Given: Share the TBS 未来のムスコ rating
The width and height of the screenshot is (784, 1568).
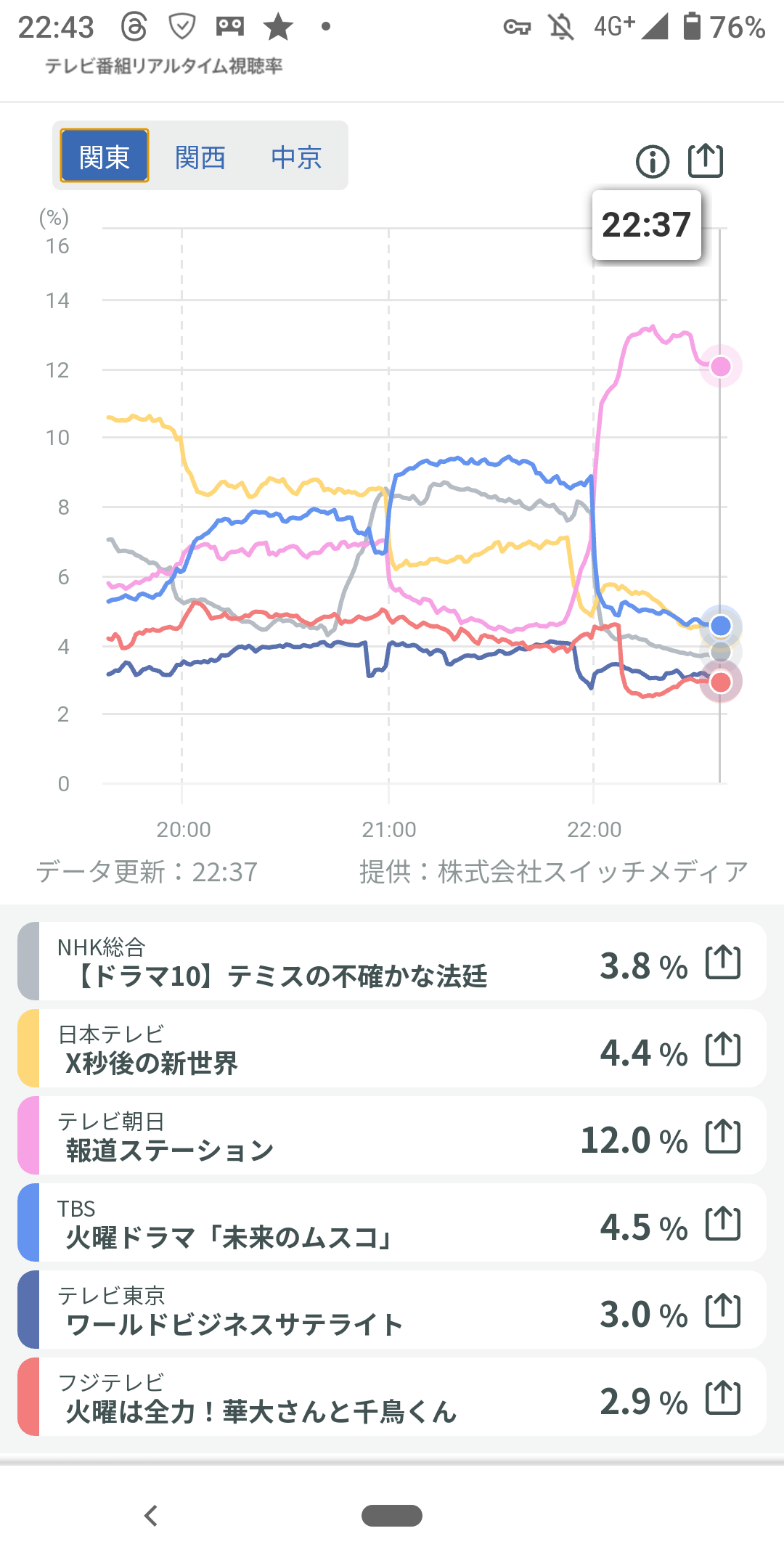Looking at the screenshot, I should coord(723,1224).
